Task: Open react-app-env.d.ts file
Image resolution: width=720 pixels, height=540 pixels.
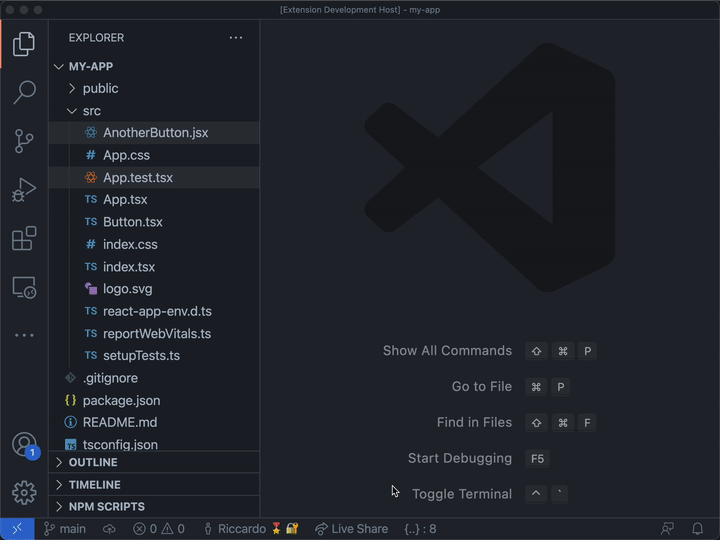Action: point(154,311)
